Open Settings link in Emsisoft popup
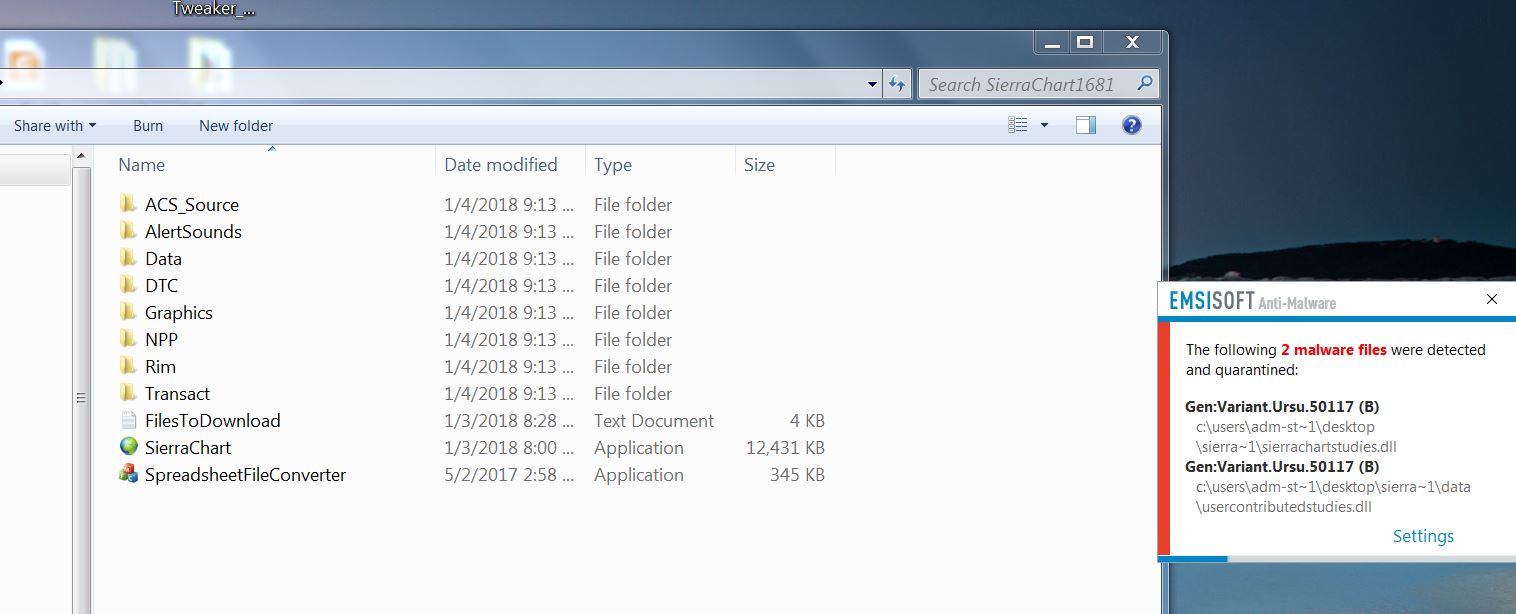The height and width of the screenshot is (614, 1516). 1423,536
